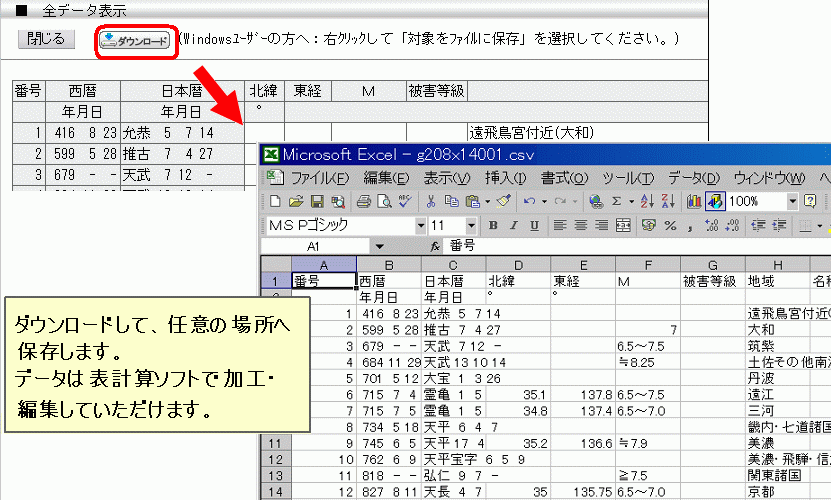Click the Excel cell containing 遠江

pos(777,394)
